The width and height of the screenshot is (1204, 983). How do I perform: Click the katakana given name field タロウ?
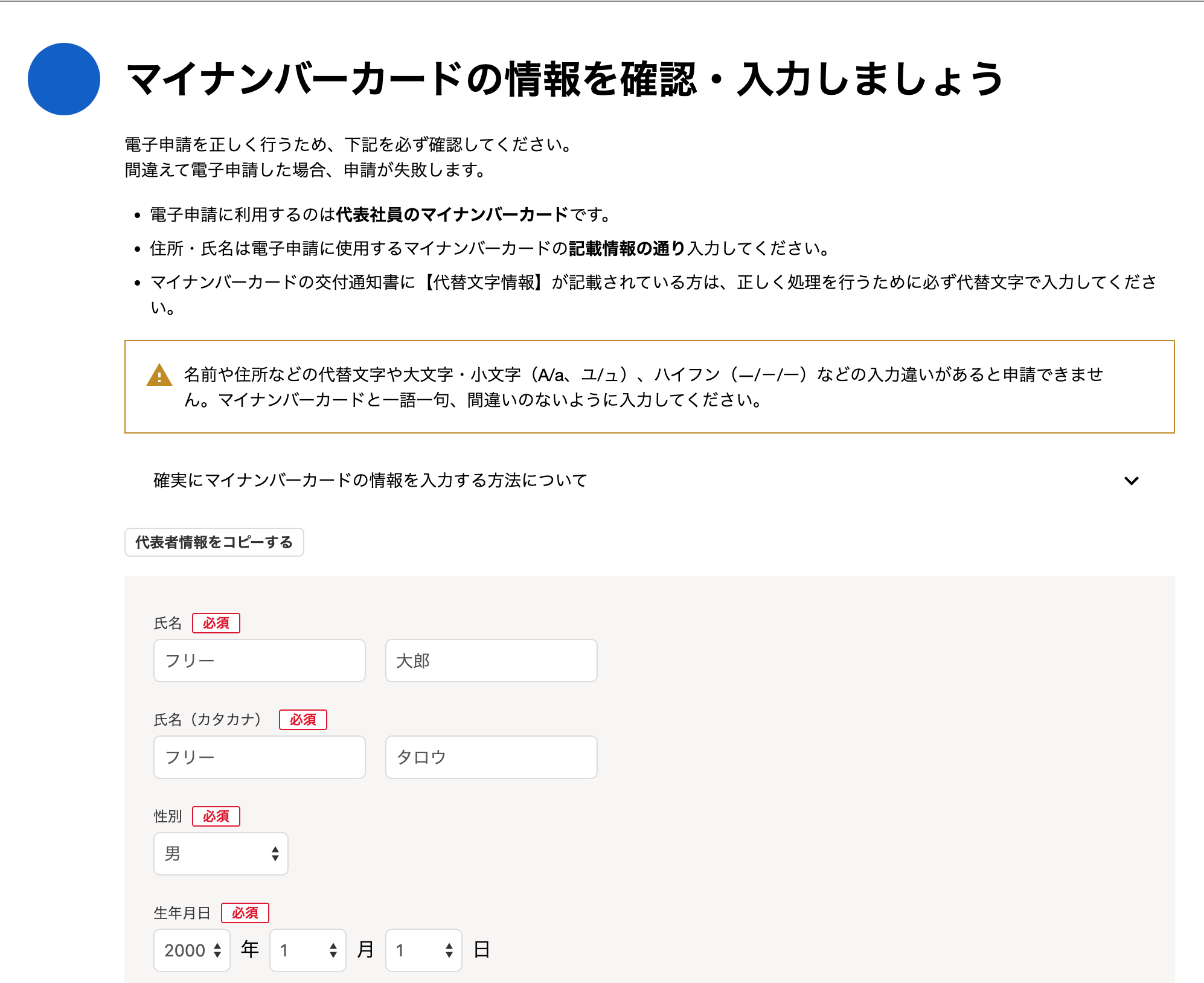[x=492, y=757]
